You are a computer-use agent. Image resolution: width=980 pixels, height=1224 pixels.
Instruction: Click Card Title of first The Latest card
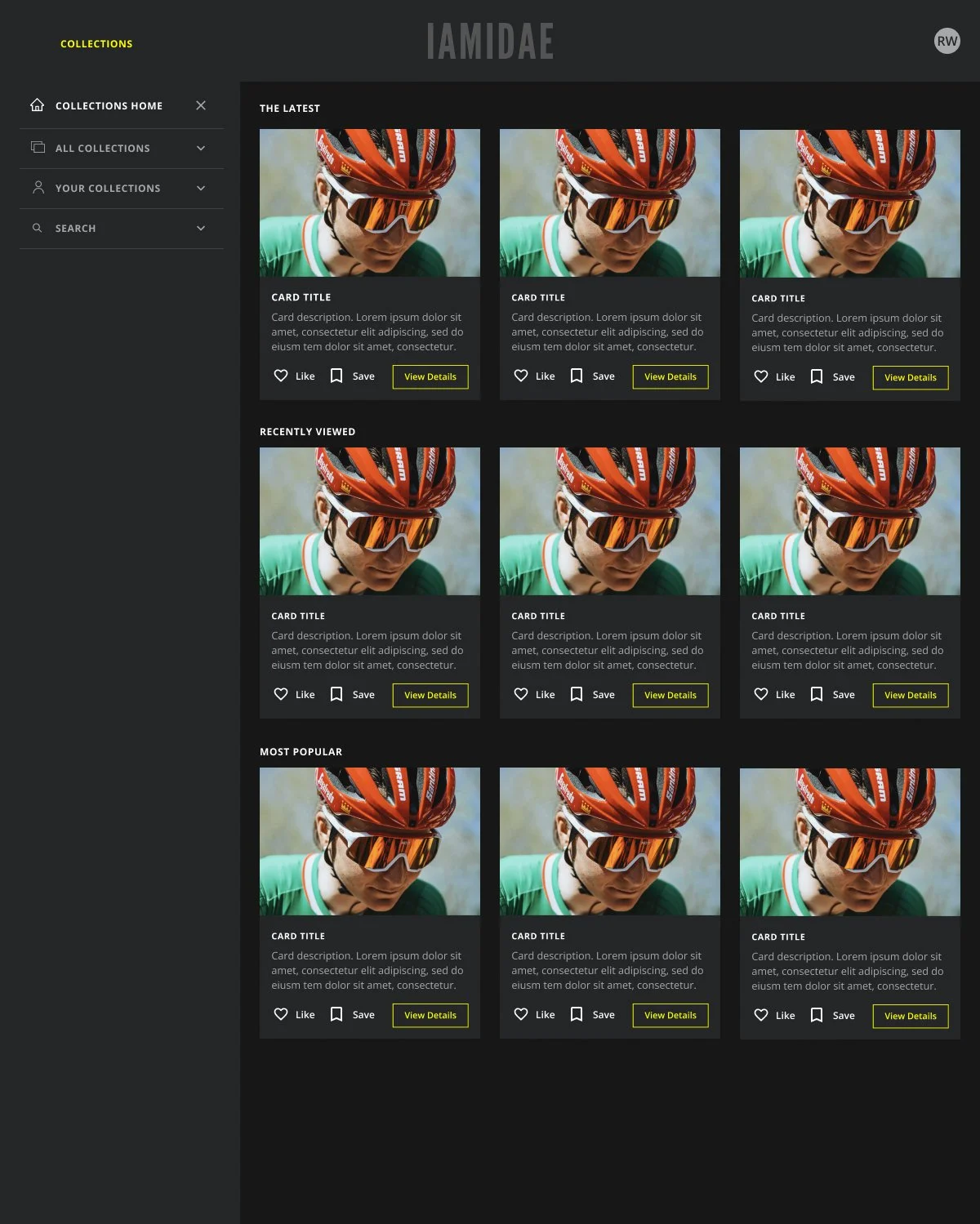(x=301, y=297)
